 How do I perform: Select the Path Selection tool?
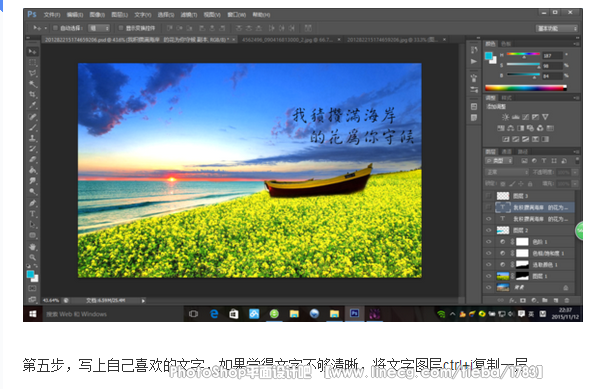pos(33,224)
